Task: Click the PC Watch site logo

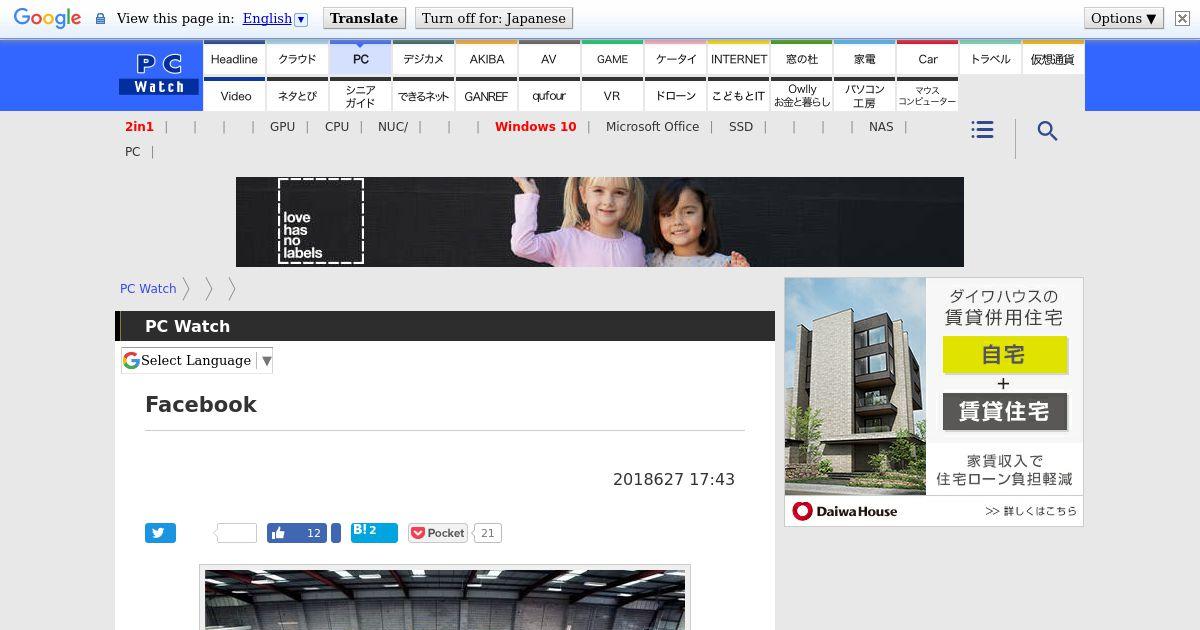Action: click(159, 75)
